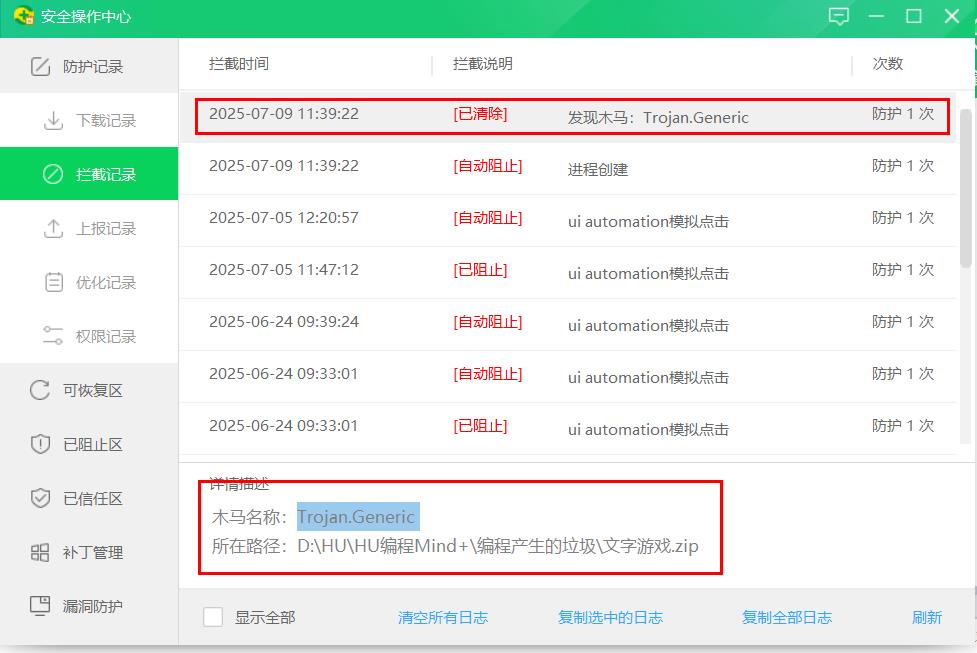Screen dimensions: 977x653
Task: Click the 下载记录 download icon
Action: 54,120
